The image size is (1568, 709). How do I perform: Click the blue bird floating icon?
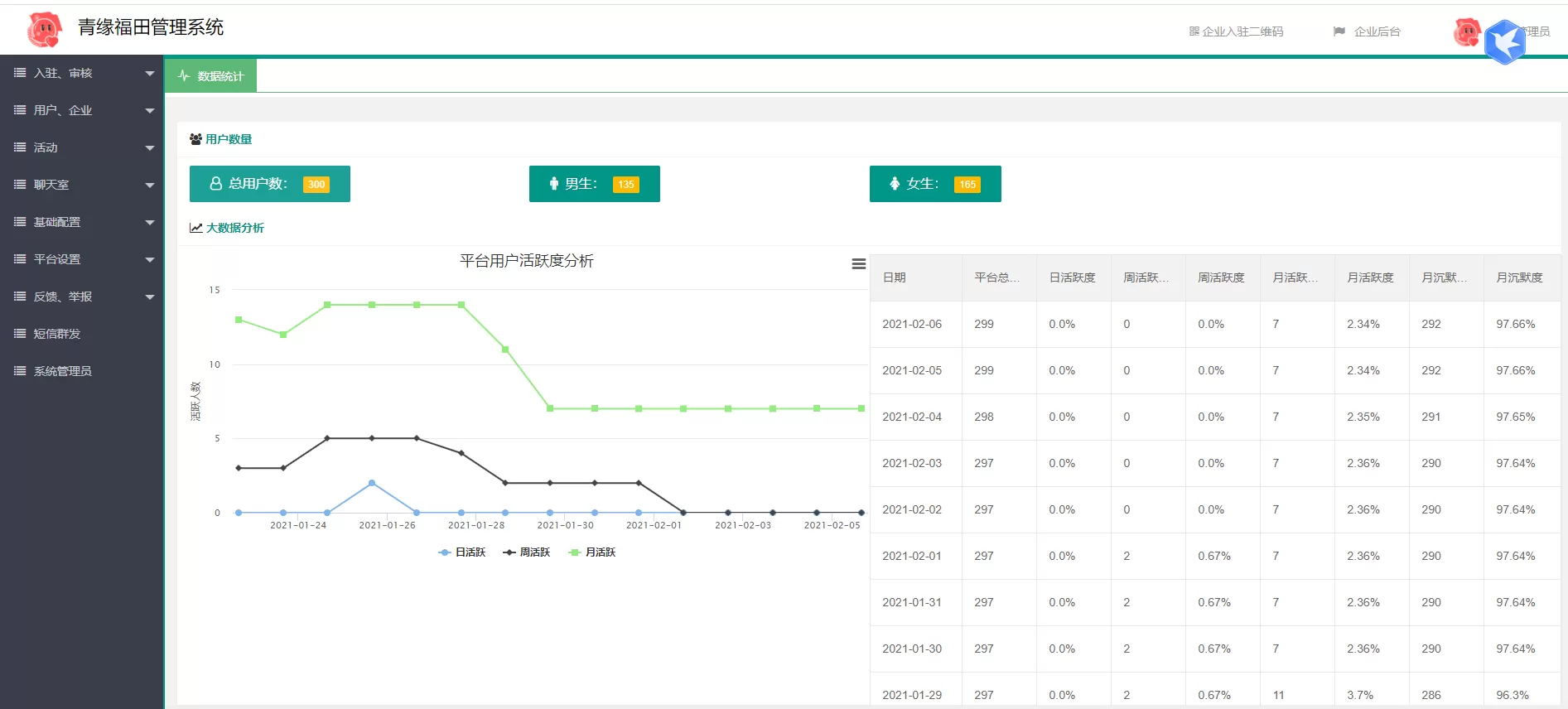click(1504, 42)
